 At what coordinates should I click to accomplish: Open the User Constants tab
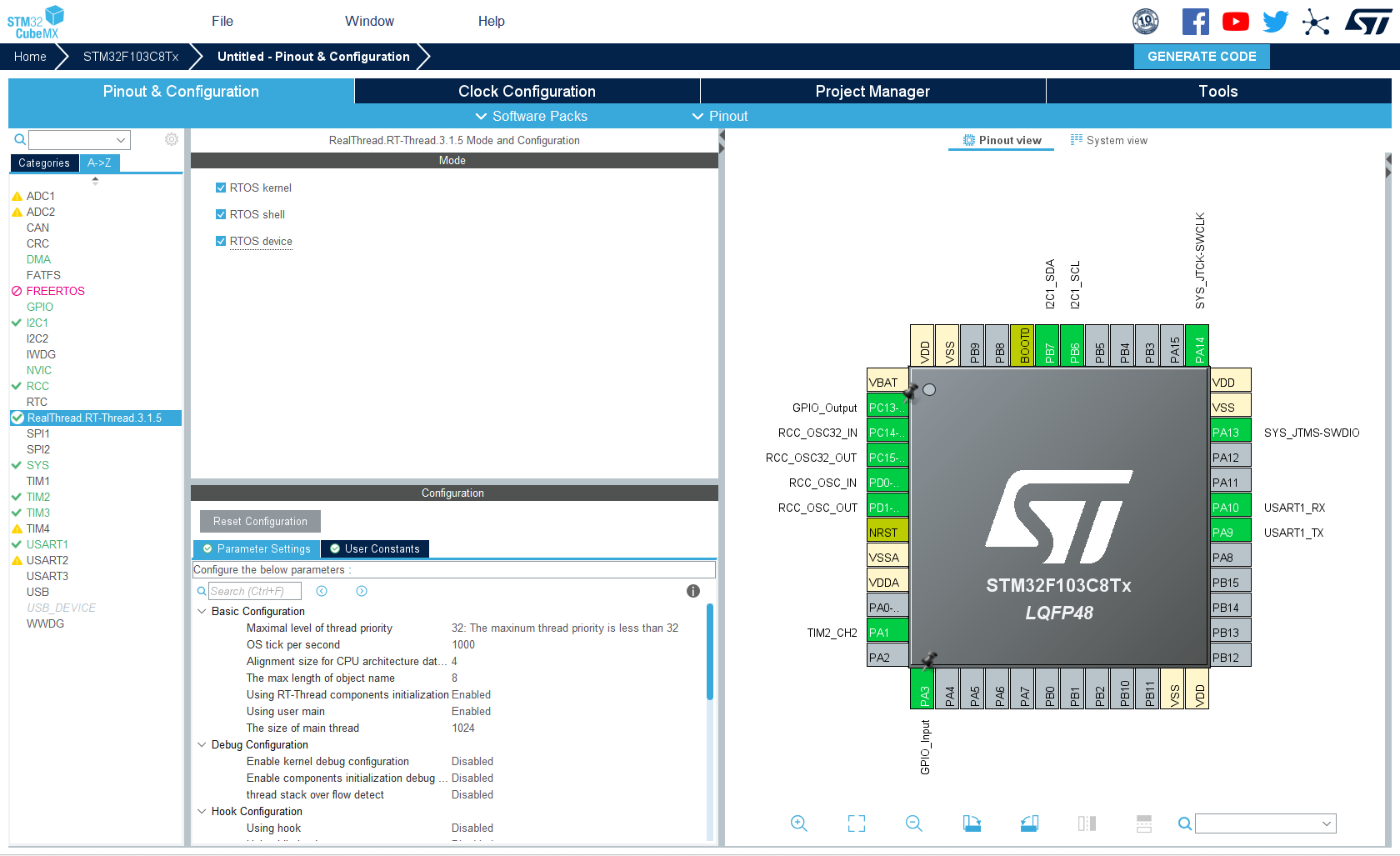(x=375, y=548)
